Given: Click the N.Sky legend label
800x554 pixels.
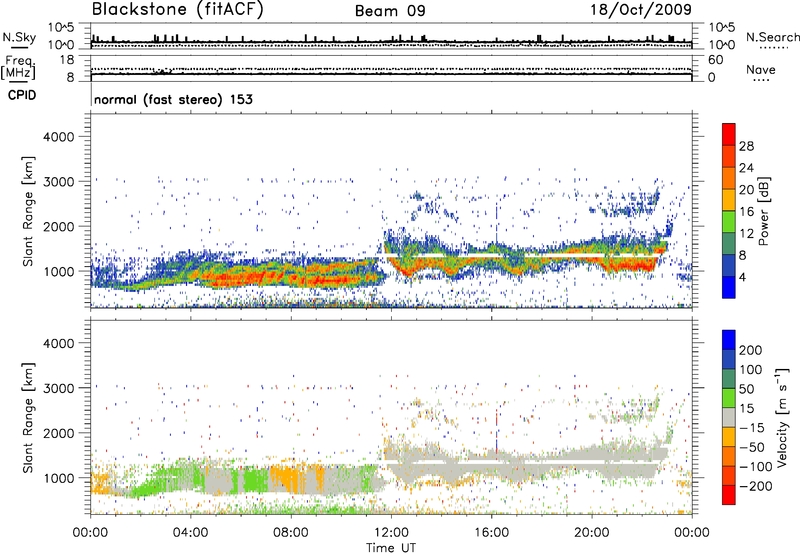Looking at the screenshot, I should point(19,37).
